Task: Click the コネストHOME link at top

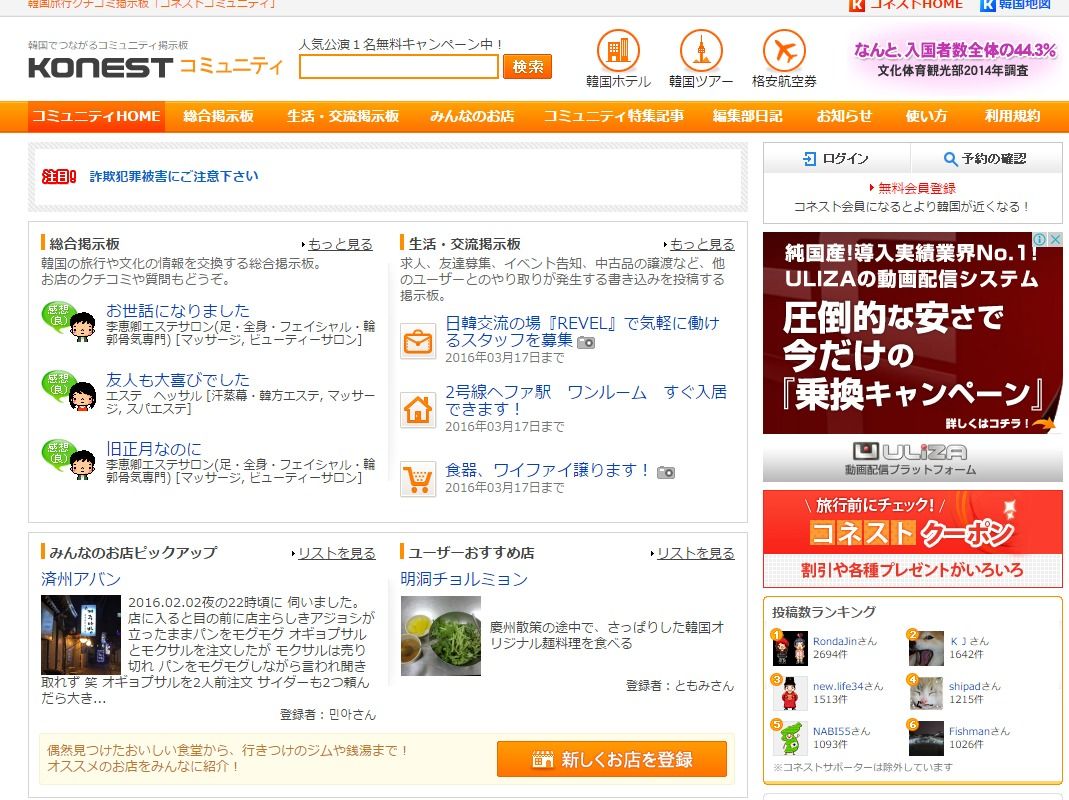Action: pos(907,5)
